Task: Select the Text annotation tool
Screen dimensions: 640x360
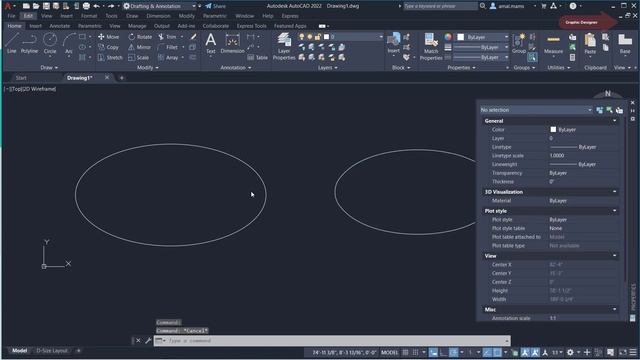Action: coord(211,43)
